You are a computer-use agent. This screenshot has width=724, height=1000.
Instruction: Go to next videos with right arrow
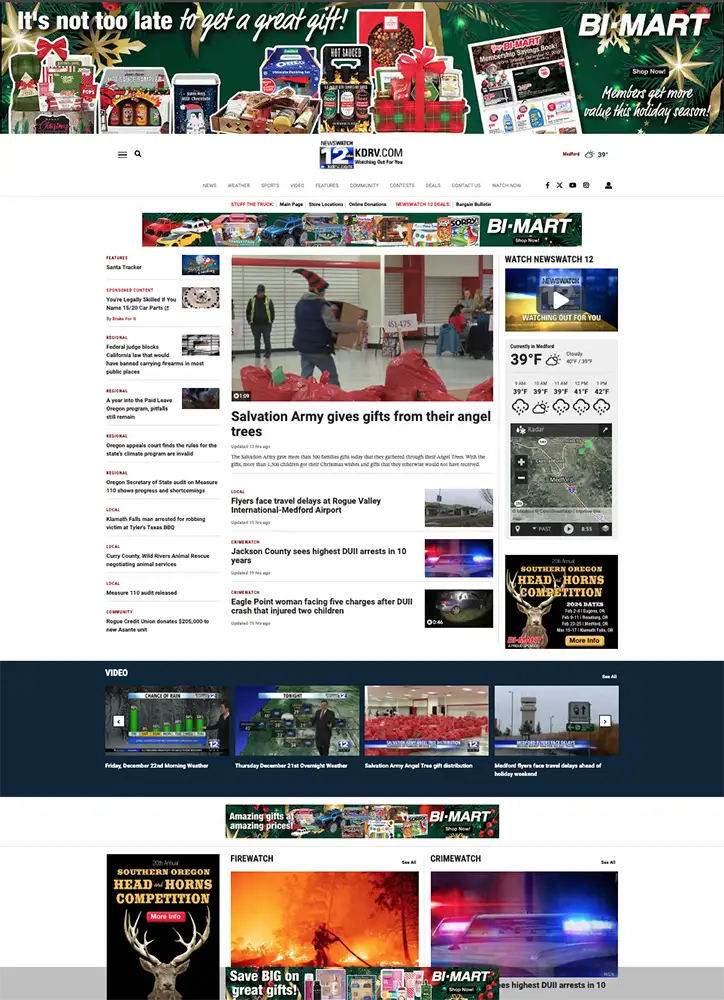[605, 721]
